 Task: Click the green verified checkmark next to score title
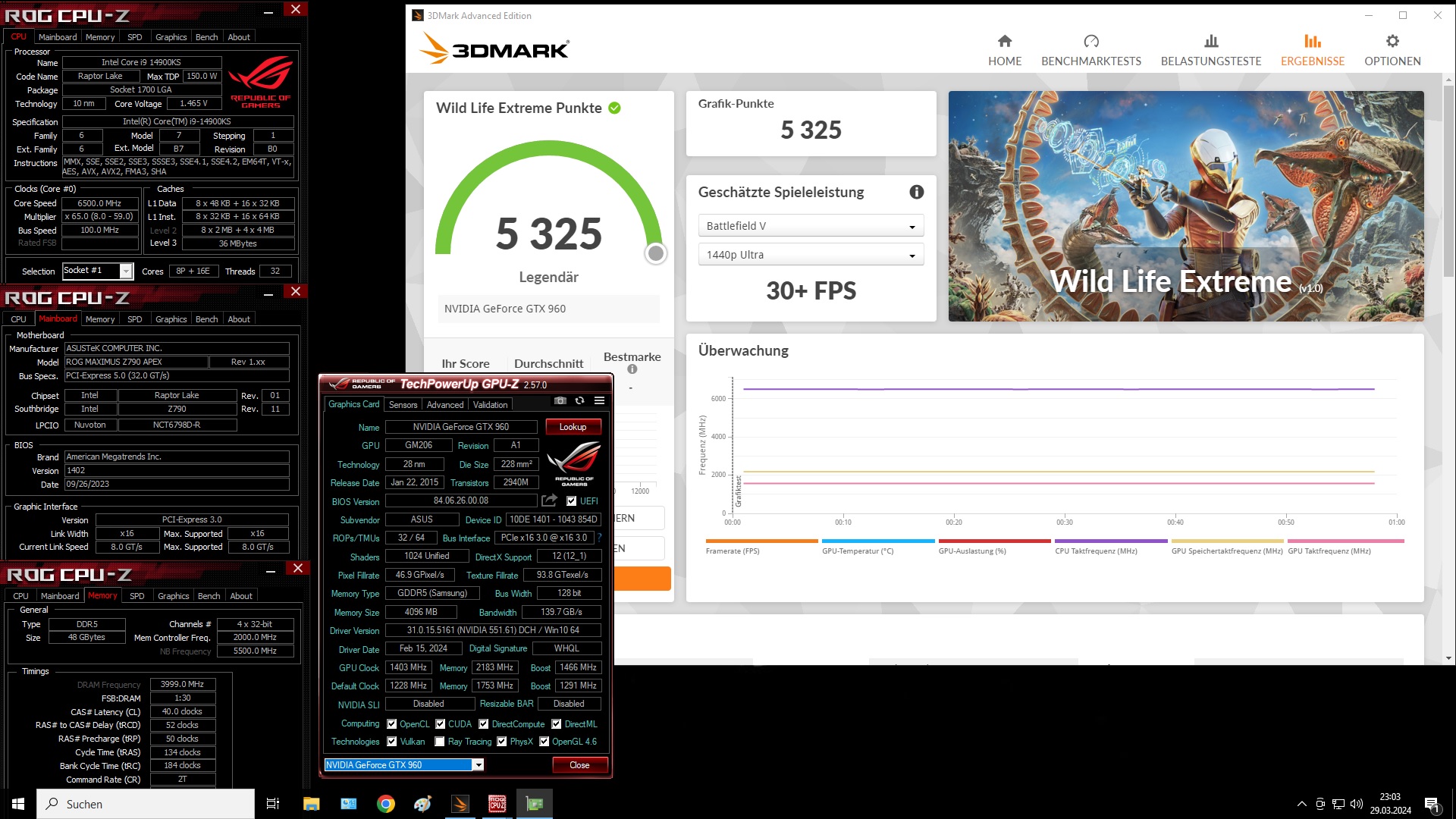click(x=614, y=108)
